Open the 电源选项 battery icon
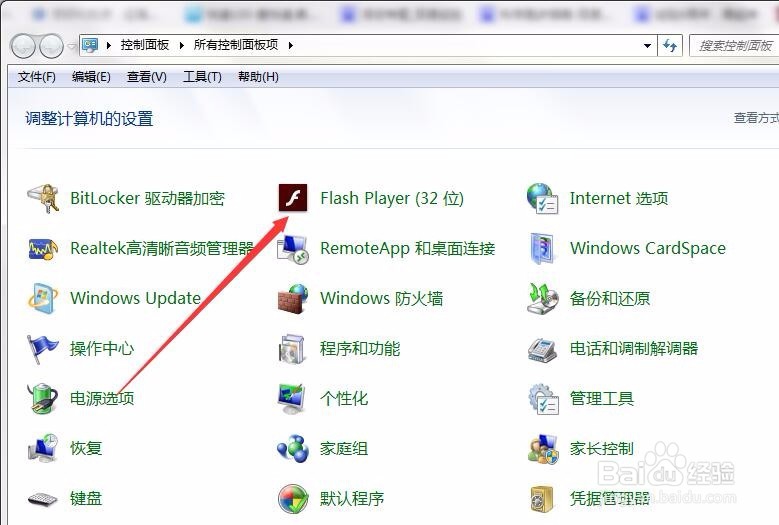This screenshot has width=779, height=525. point(43,398)
